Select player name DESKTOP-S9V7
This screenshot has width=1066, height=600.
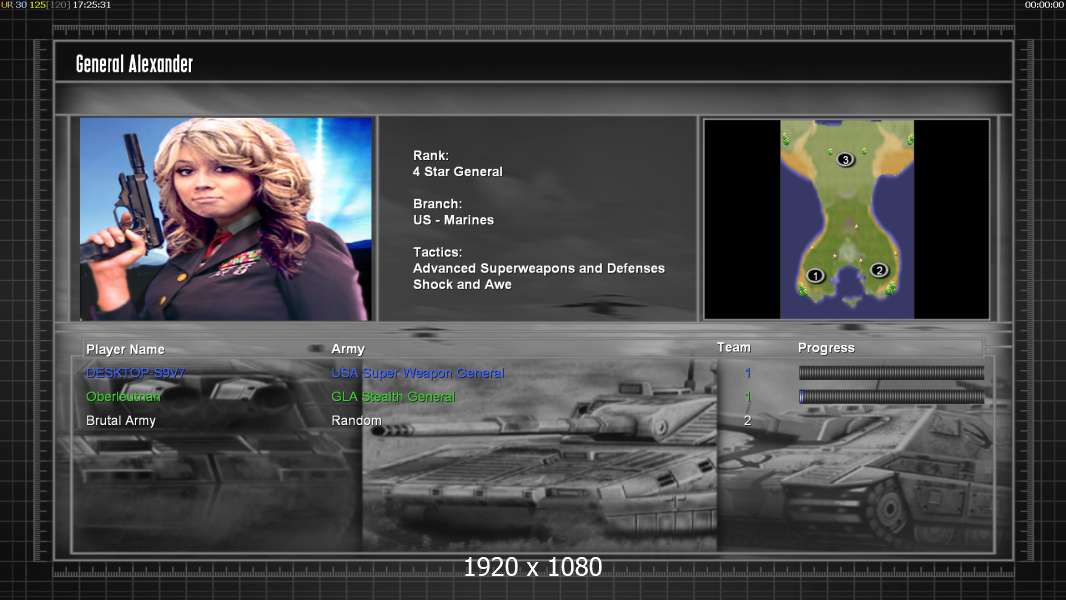pyautogui.click(x=135, y=372)
